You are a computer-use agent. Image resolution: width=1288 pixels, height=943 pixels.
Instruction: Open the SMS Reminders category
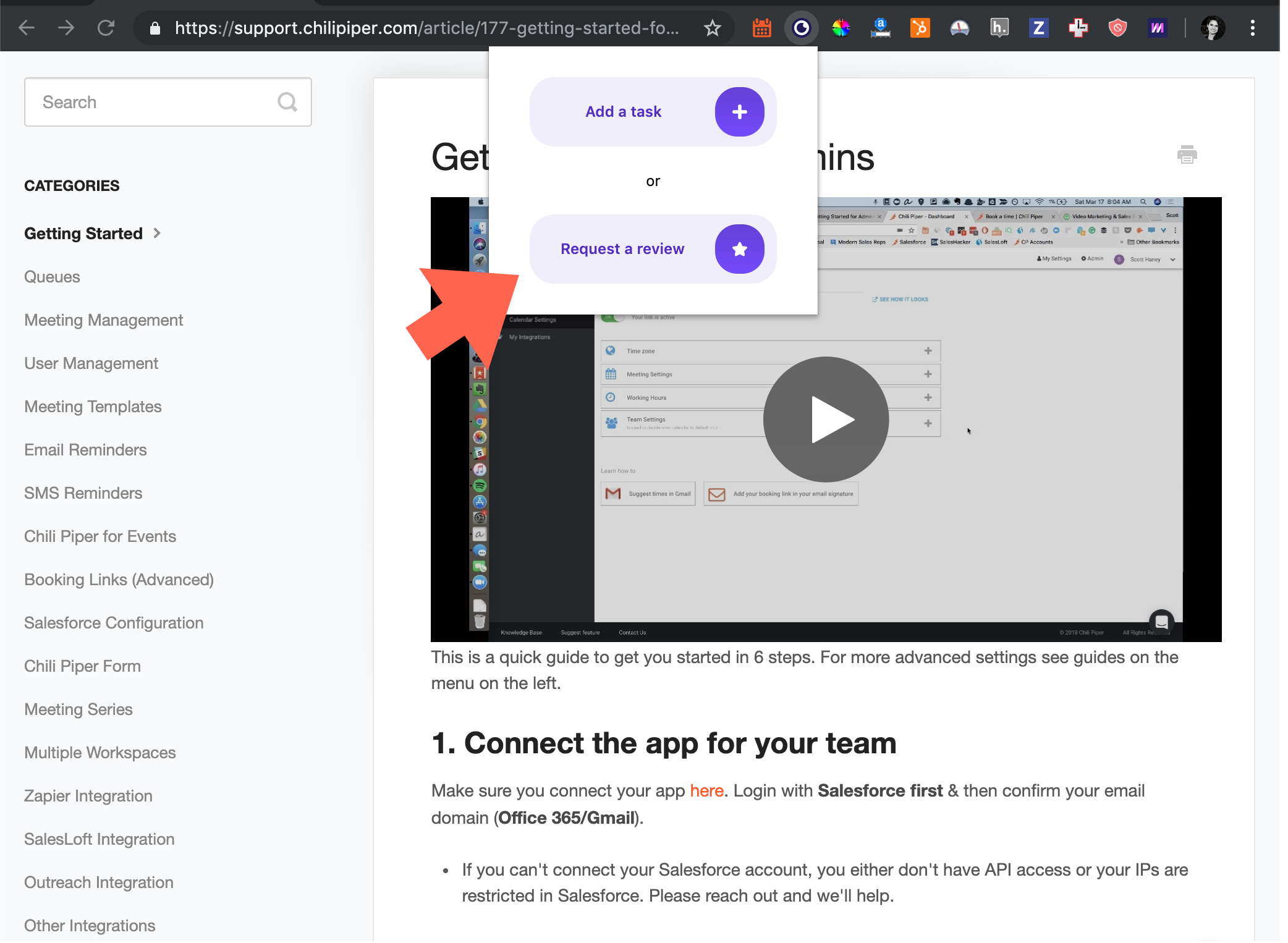click(83, 493)
